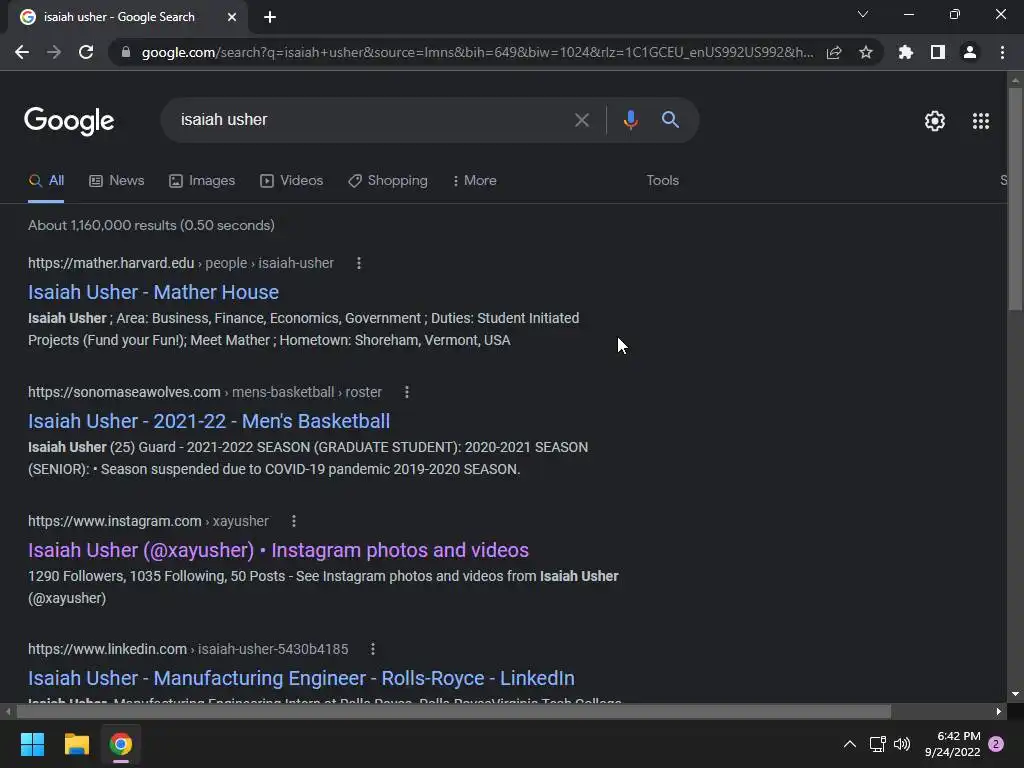Close the isaiah usher Google Search tab

tap(232, 17)
